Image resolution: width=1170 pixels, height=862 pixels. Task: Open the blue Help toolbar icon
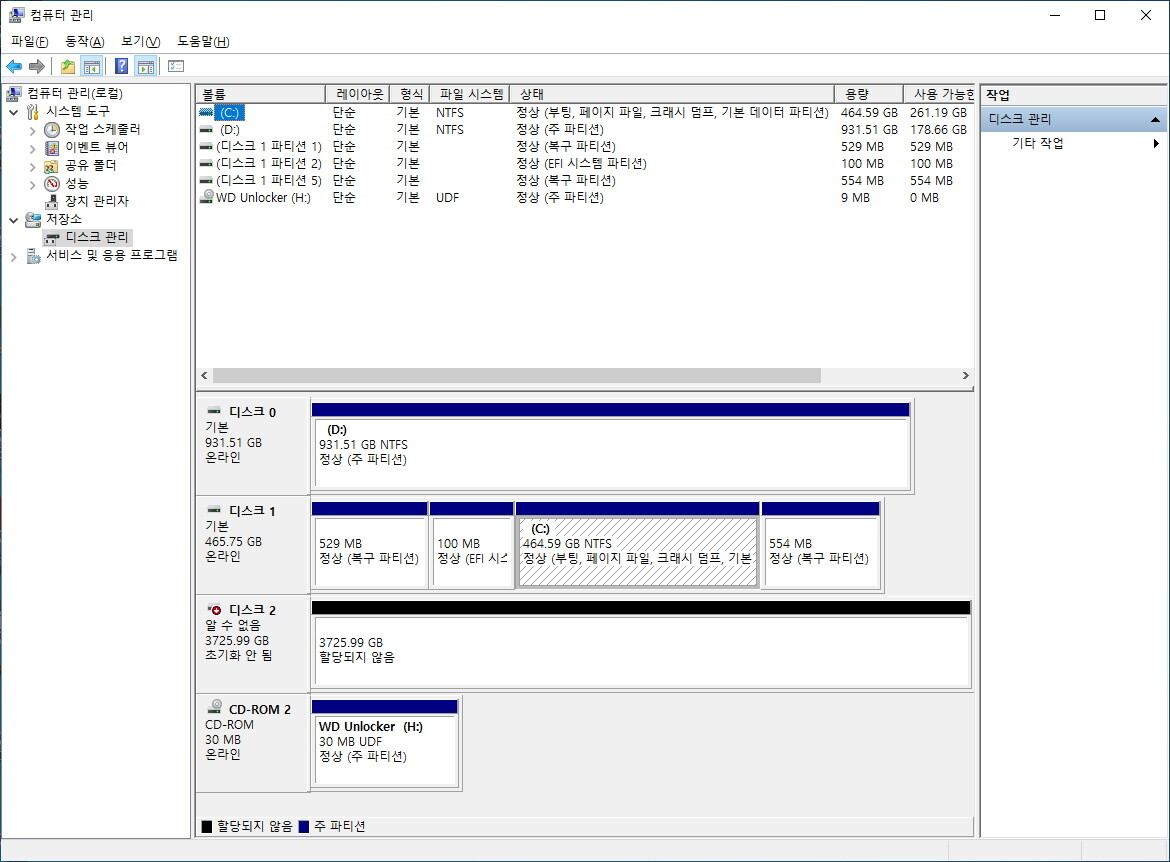(x=122, y=66)
